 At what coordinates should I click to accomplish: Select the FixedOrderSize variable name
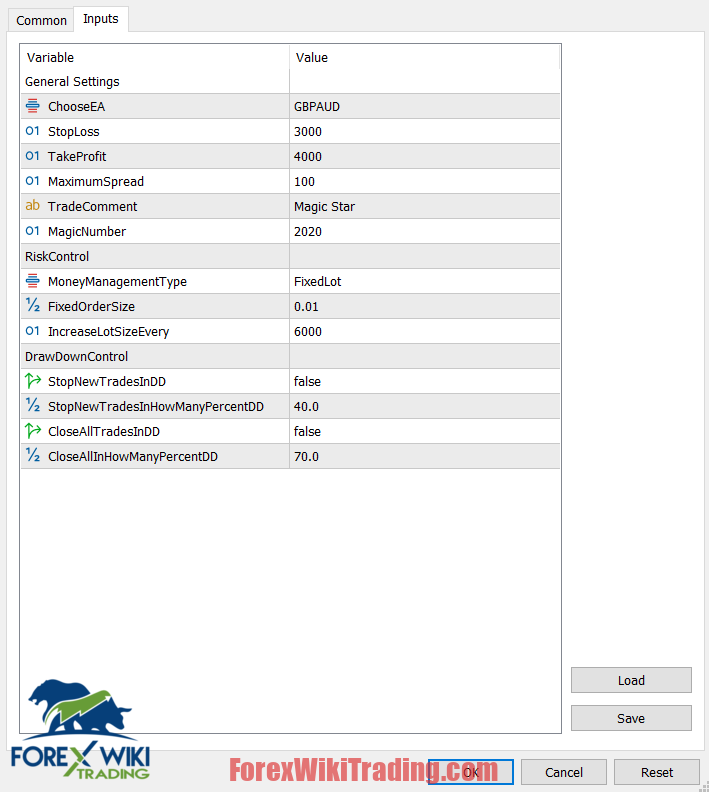91,307
